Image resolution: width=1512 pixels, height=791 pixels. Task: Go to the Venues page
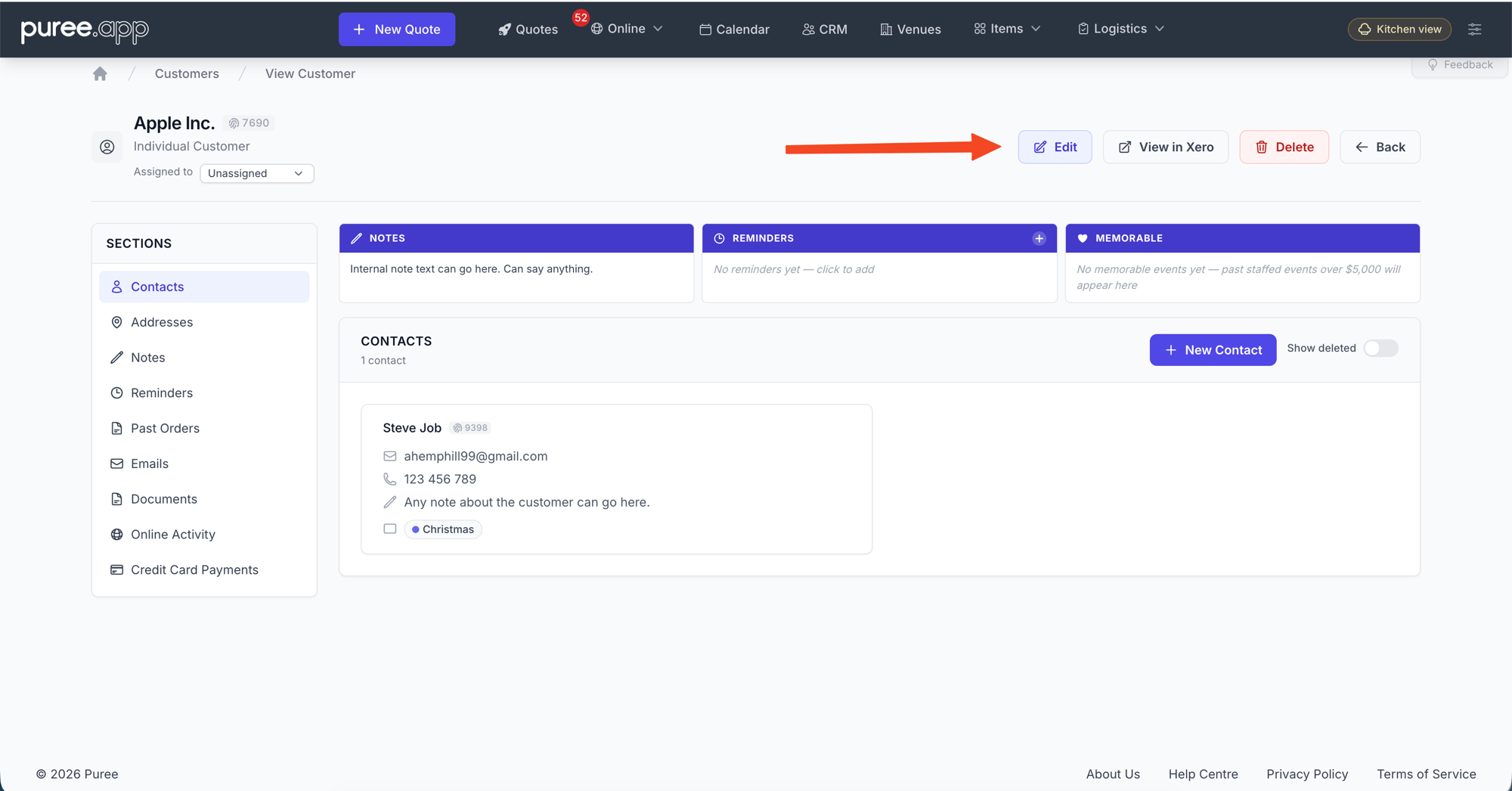[x=910, y=29]
